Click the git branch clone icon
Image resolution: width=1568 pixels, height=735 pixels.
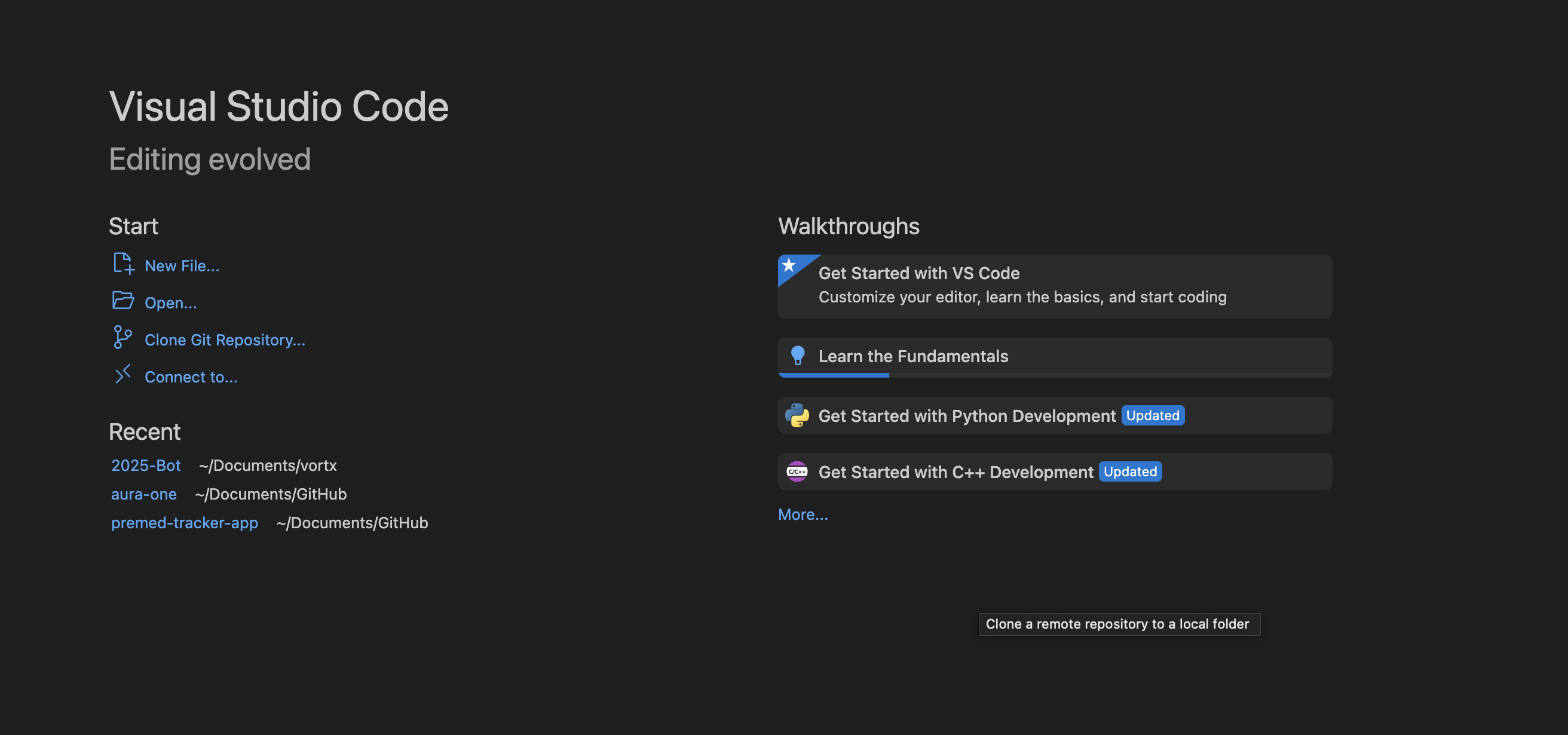click(122, 338)
